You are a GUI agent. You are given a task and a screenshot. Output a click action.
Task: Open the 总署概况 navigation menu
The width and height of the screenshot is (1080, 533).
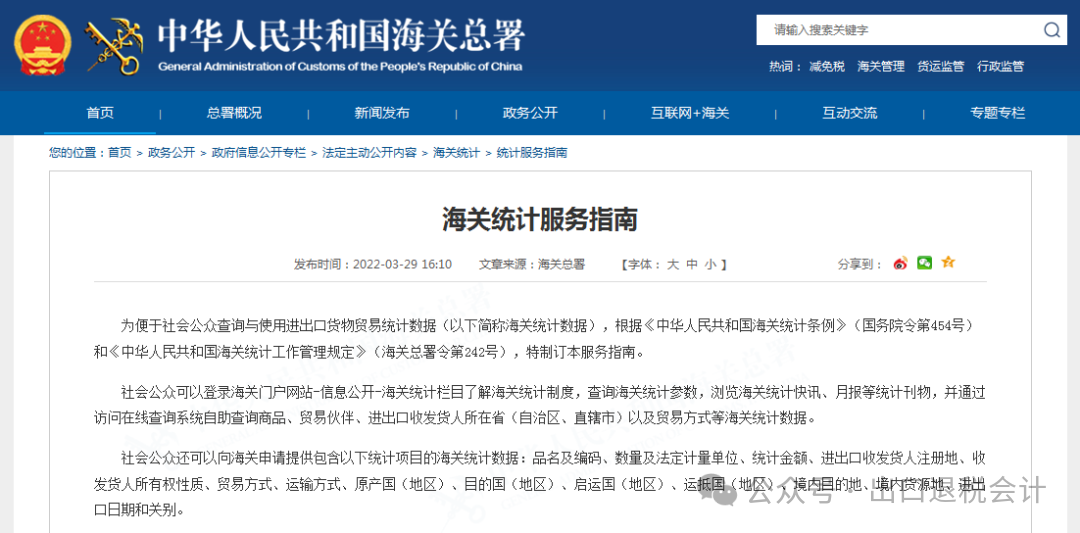pos(234,113)
